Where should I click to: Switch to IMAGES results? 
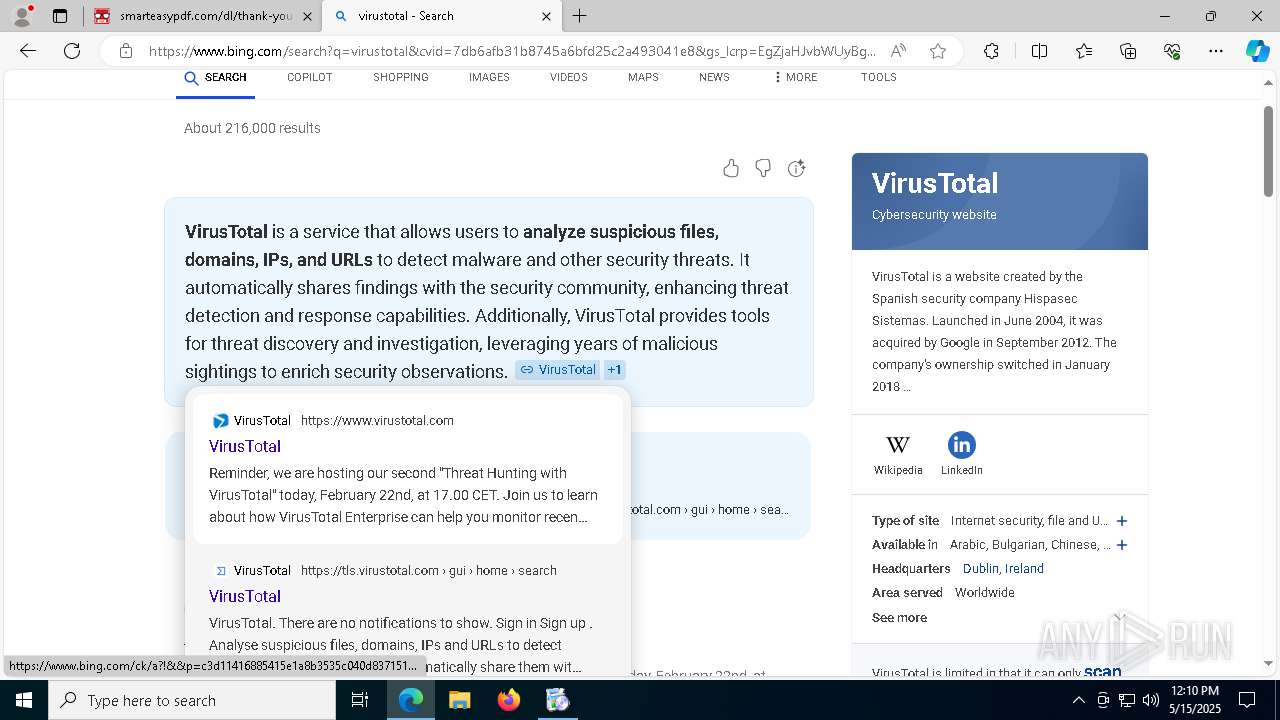coord(489,78)
